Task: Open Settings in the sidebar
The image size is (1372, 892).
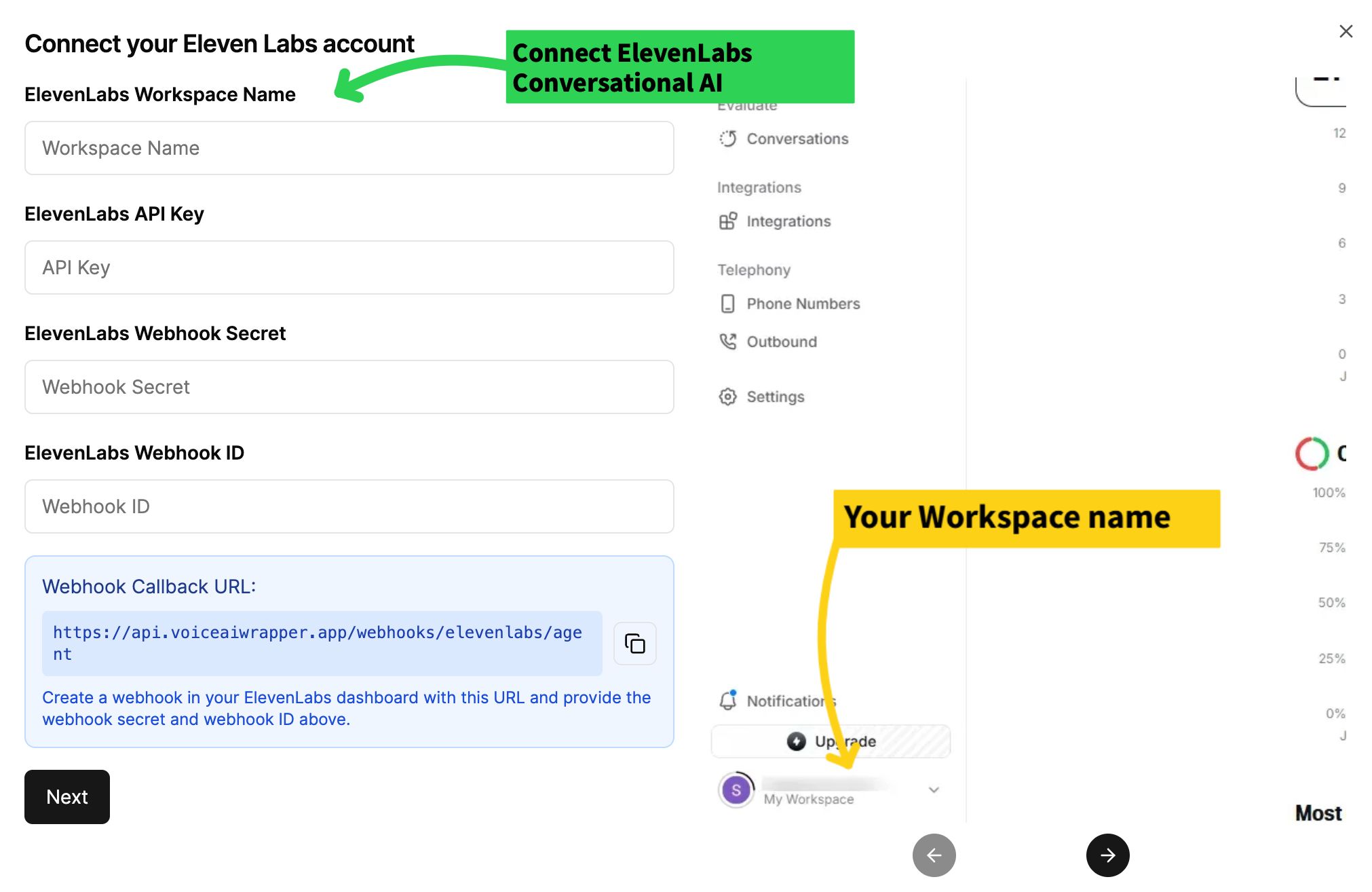Action: [761, 396]
